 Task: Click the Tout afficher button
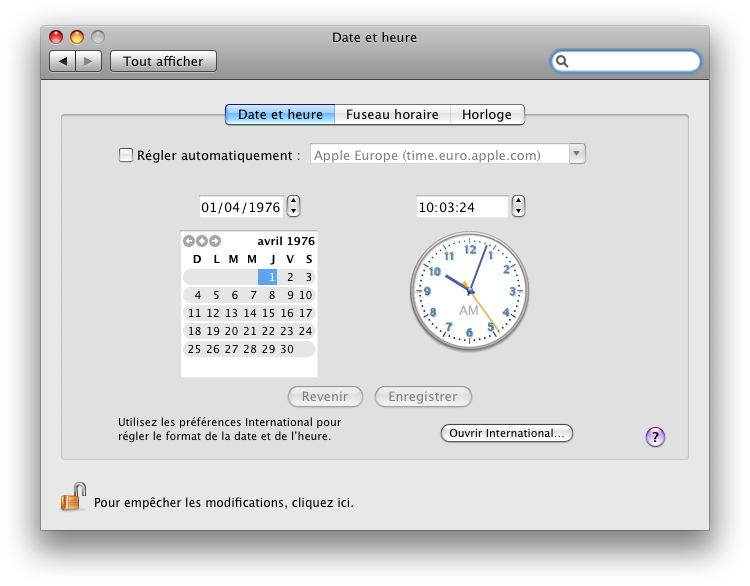pyautogui.click(x=163, y=61)
